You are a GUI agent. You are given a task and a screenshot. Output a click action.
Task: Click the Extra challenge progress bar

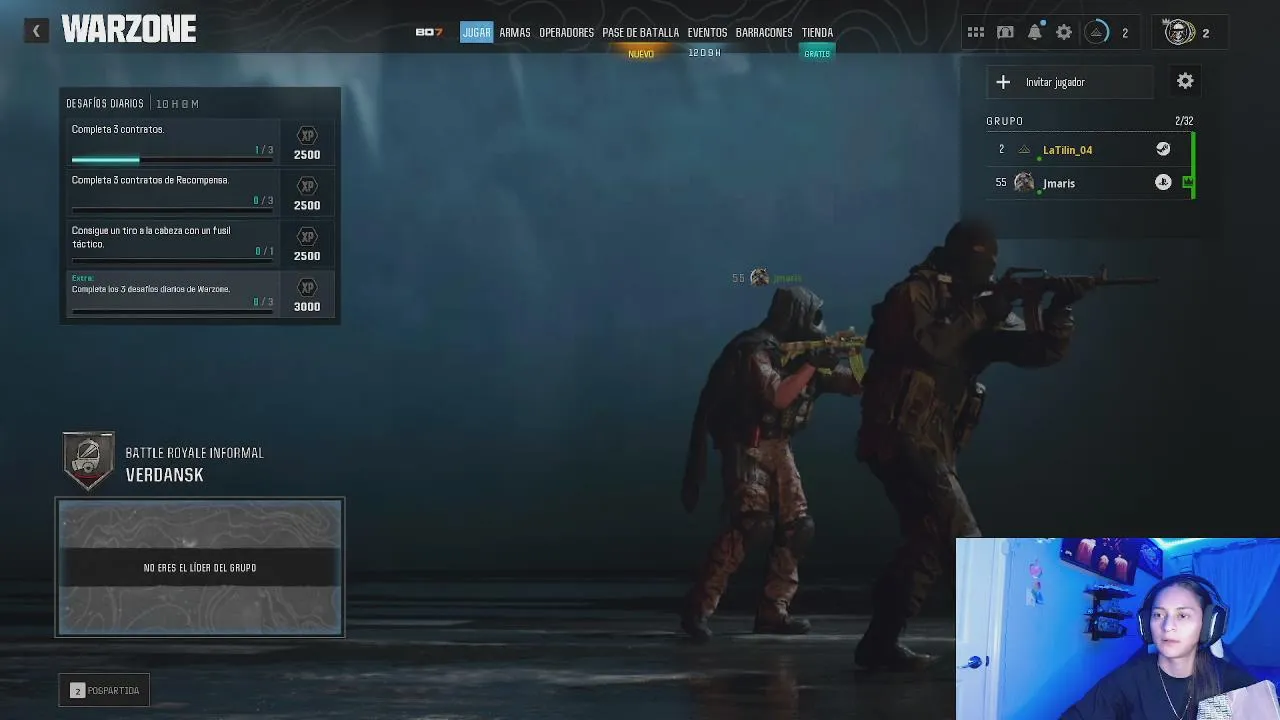172,312
